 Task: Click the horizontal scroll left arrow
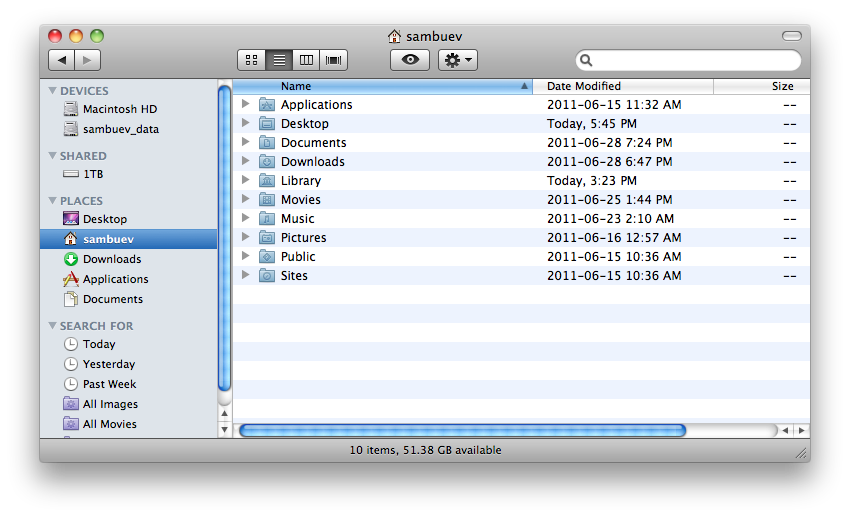(x=785, y=430)
